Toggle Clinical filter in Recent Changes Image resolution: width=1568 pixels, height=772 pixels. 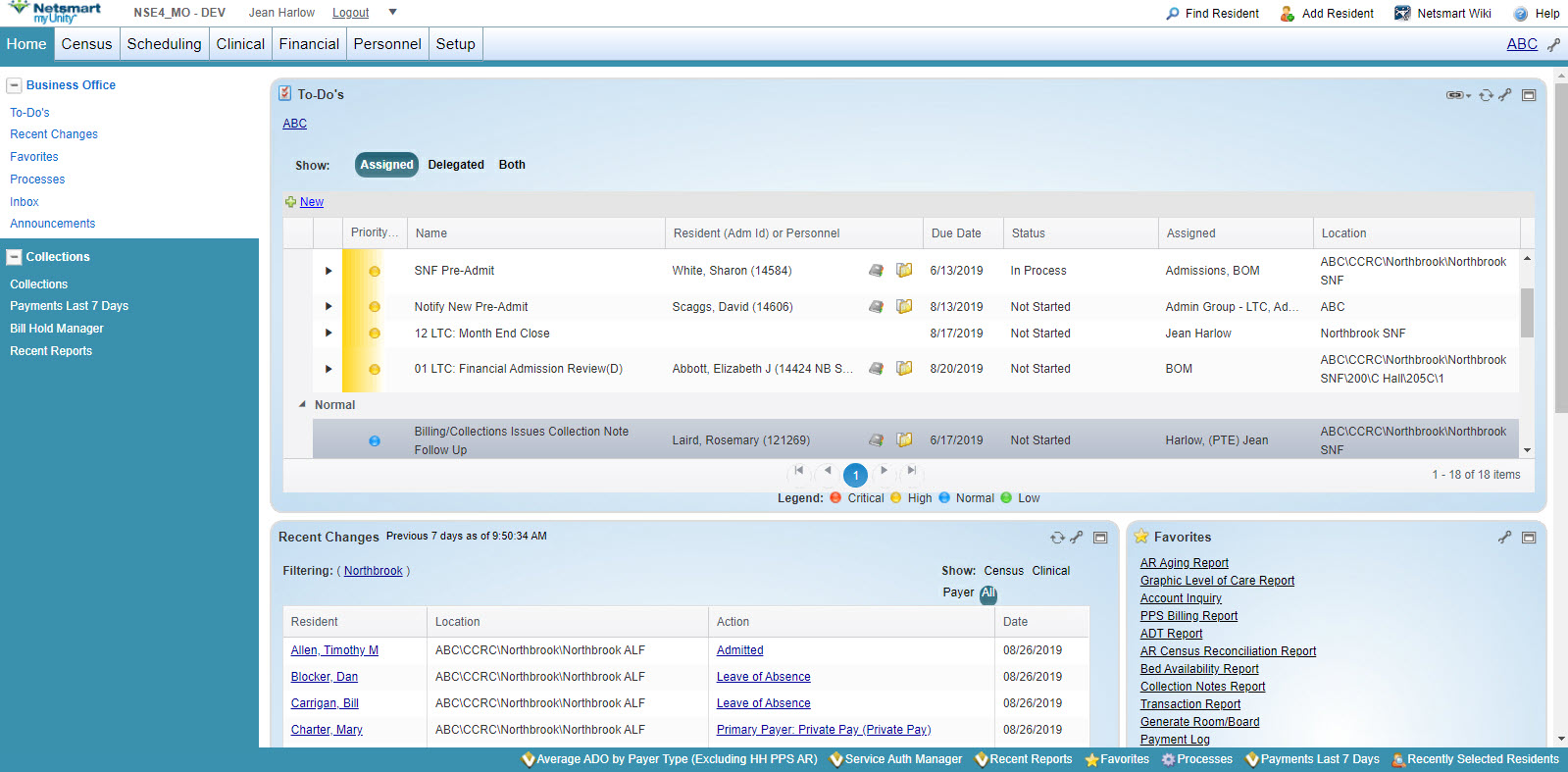pyautogui.click(x=1050, y=571)
